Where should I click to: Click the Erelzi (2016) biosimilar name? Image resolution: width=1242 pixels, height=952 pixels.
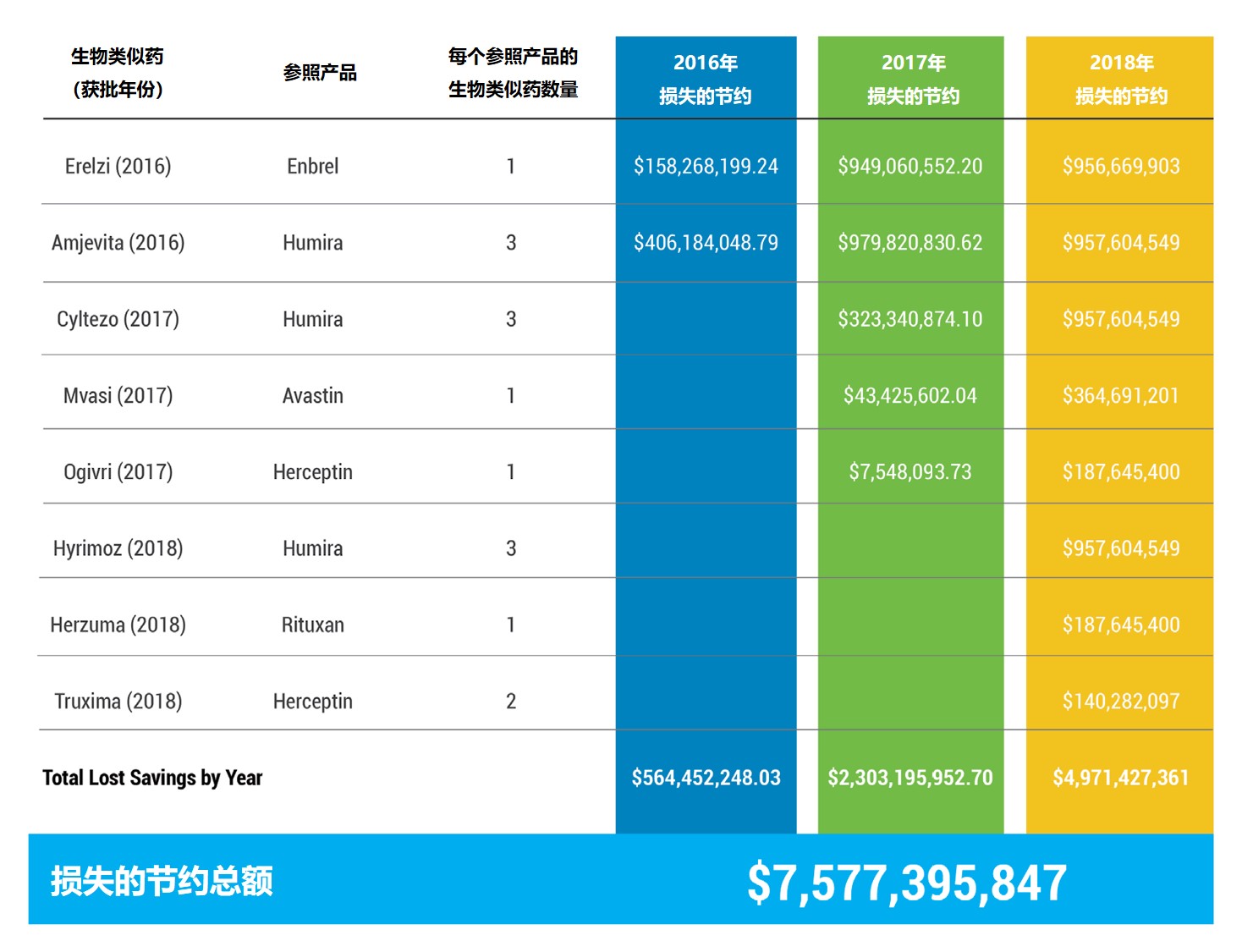click(118, 166)
